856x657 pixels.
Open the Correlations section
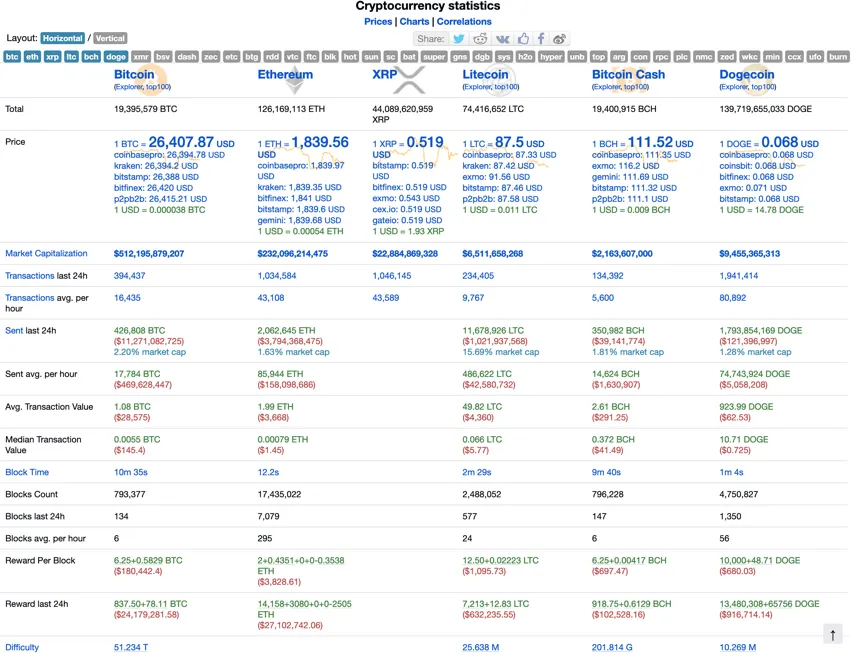coord(464,22)
